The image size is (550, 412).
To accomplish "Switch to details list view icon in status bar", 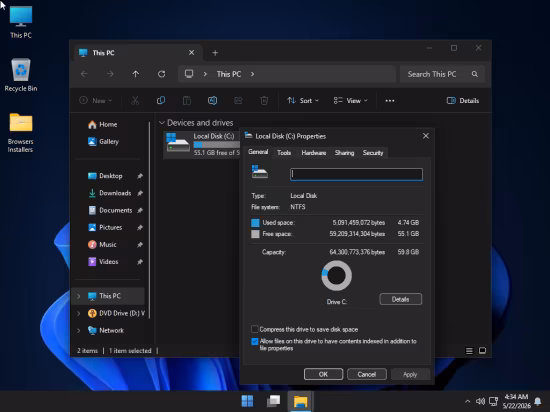I will [469, 351].
